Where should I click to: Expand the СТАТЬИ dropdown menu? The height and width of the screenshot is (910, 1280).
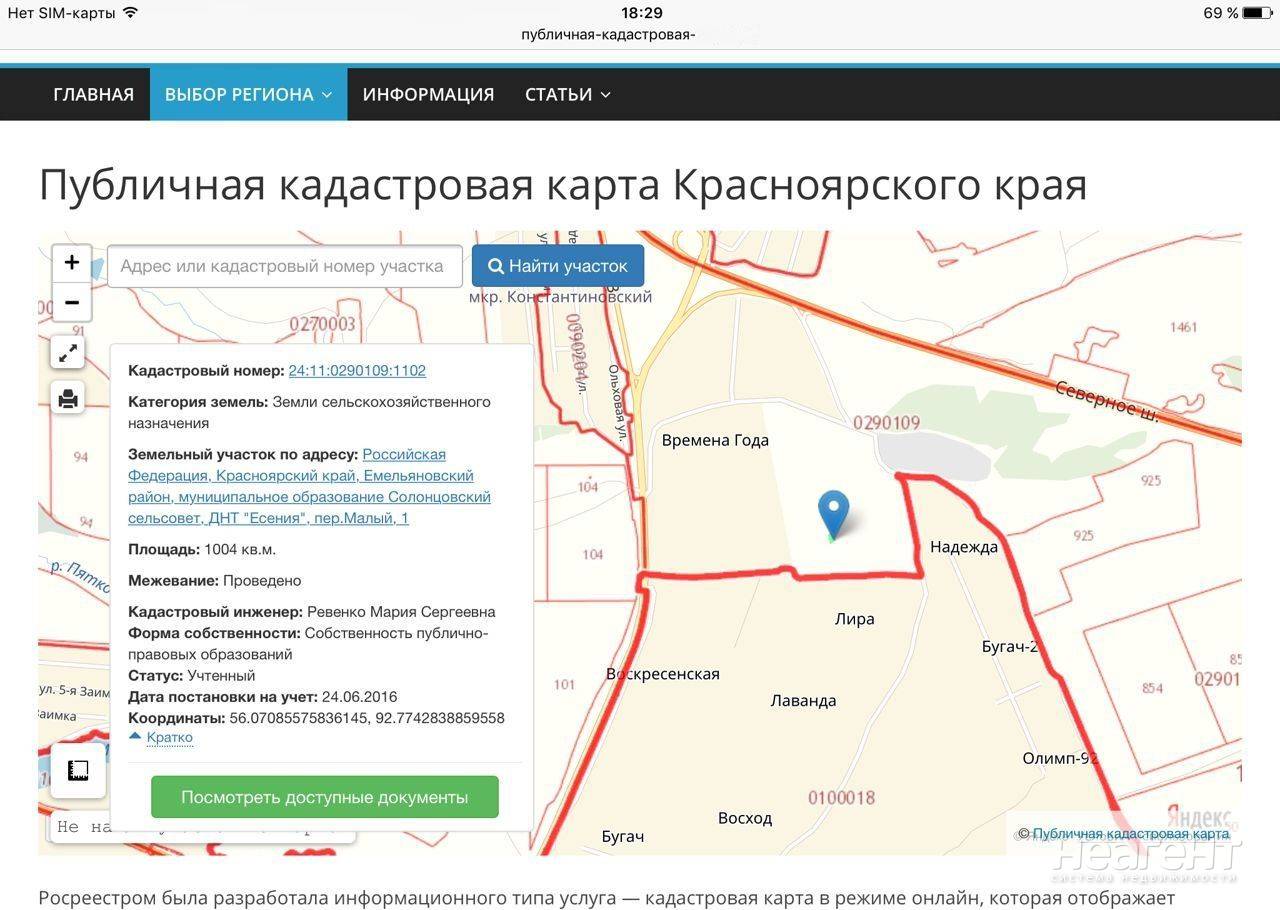click(567, 94)
